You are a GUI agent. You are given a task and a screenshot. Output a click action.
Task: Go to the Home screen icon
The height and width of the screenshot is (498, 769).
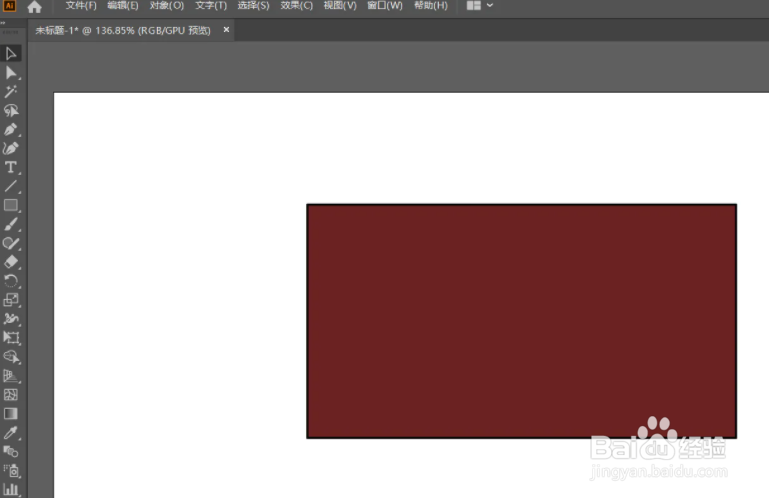[x=34, y=6]
